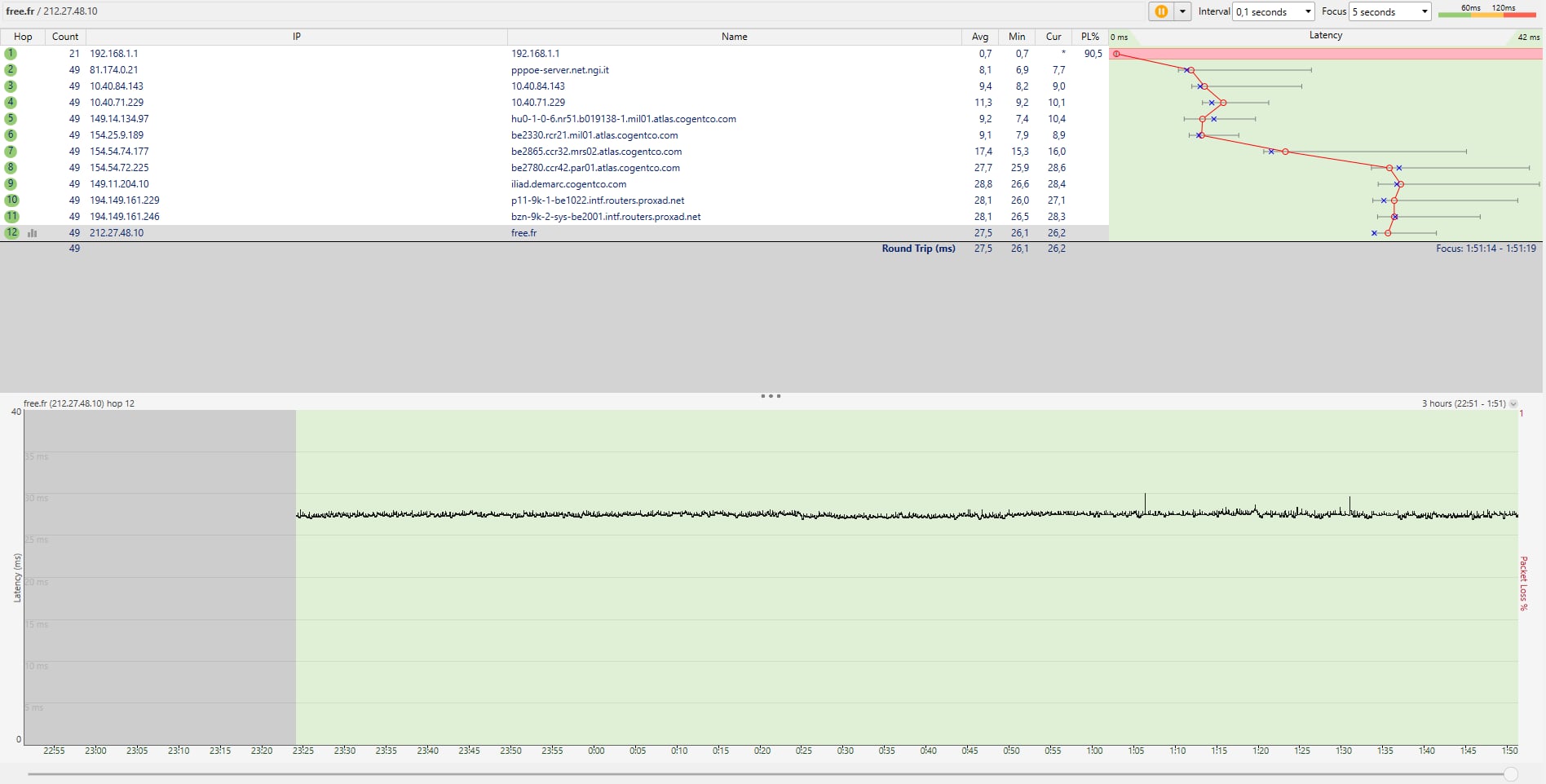
Task: Click the hop 5 green badge
Action: point(11,119)
